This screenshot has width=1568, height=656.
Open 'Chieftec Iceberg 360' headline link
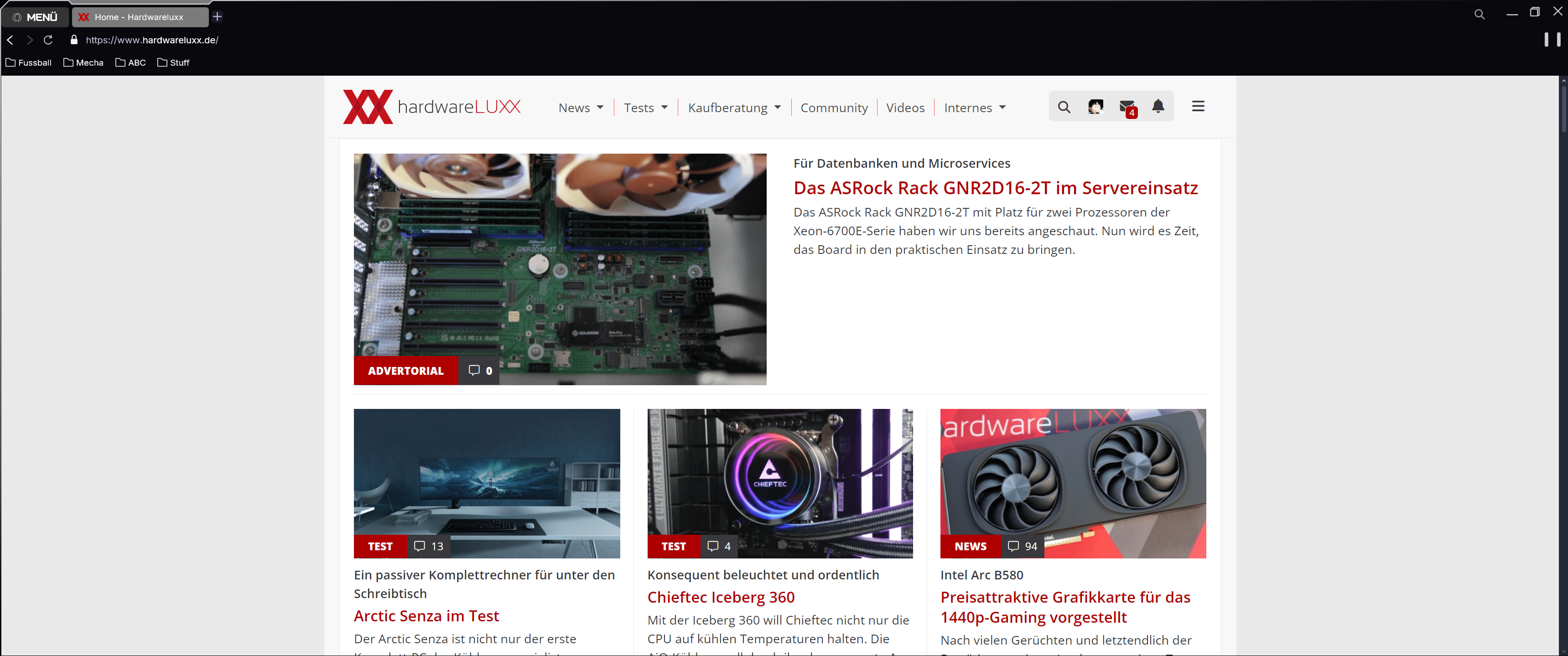tap(721, 597)
